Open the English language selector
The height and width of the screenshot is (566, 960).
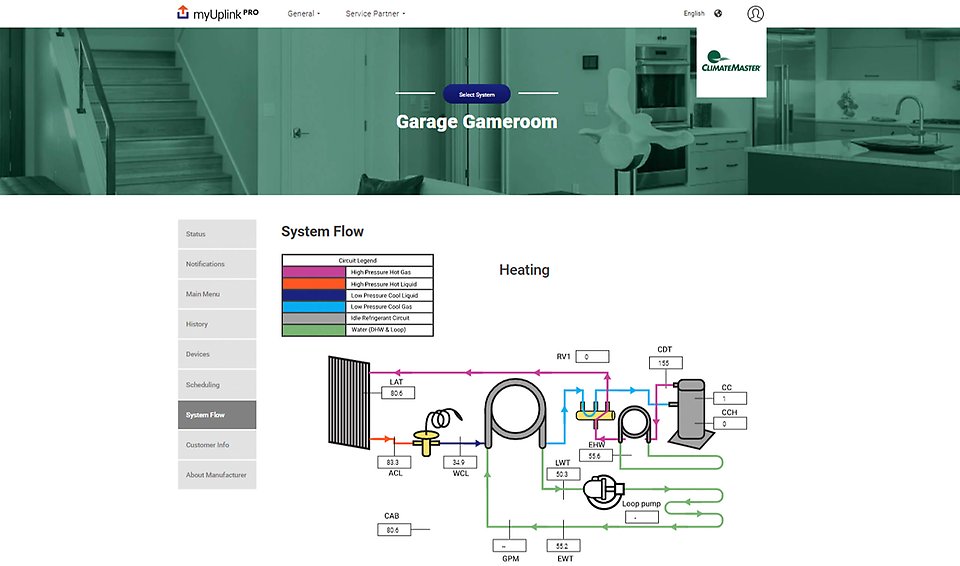[x=694, y=14]
